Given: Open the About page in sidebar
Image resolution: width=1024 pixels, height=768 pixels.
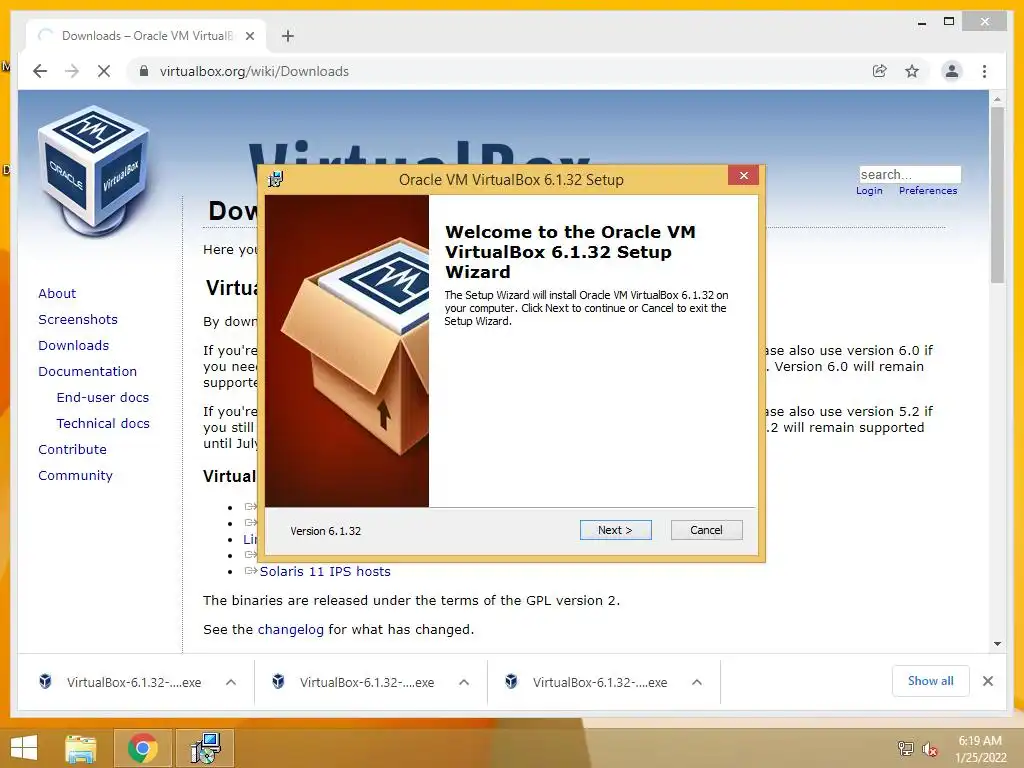Looking at the screenshot, I should tap(57, 293).
